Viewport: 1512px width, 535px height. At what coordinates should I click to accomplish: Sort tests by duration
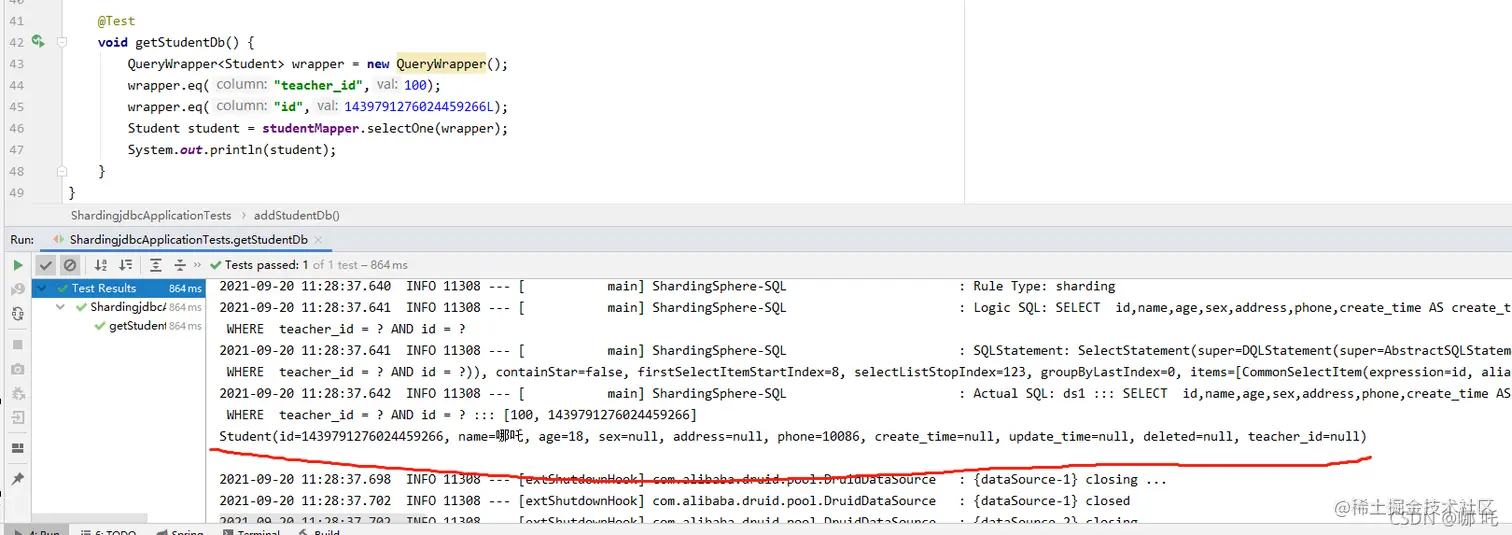click(125, 265)
